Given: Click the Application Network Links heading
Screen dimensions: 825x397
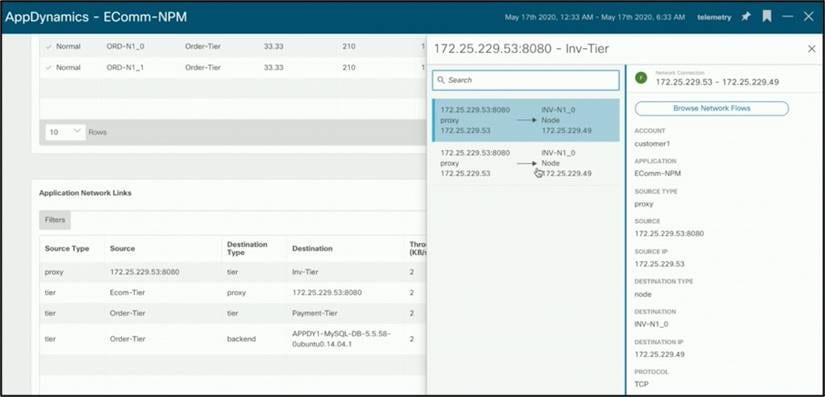Looking at the screenshot, I should coord(85,193).
